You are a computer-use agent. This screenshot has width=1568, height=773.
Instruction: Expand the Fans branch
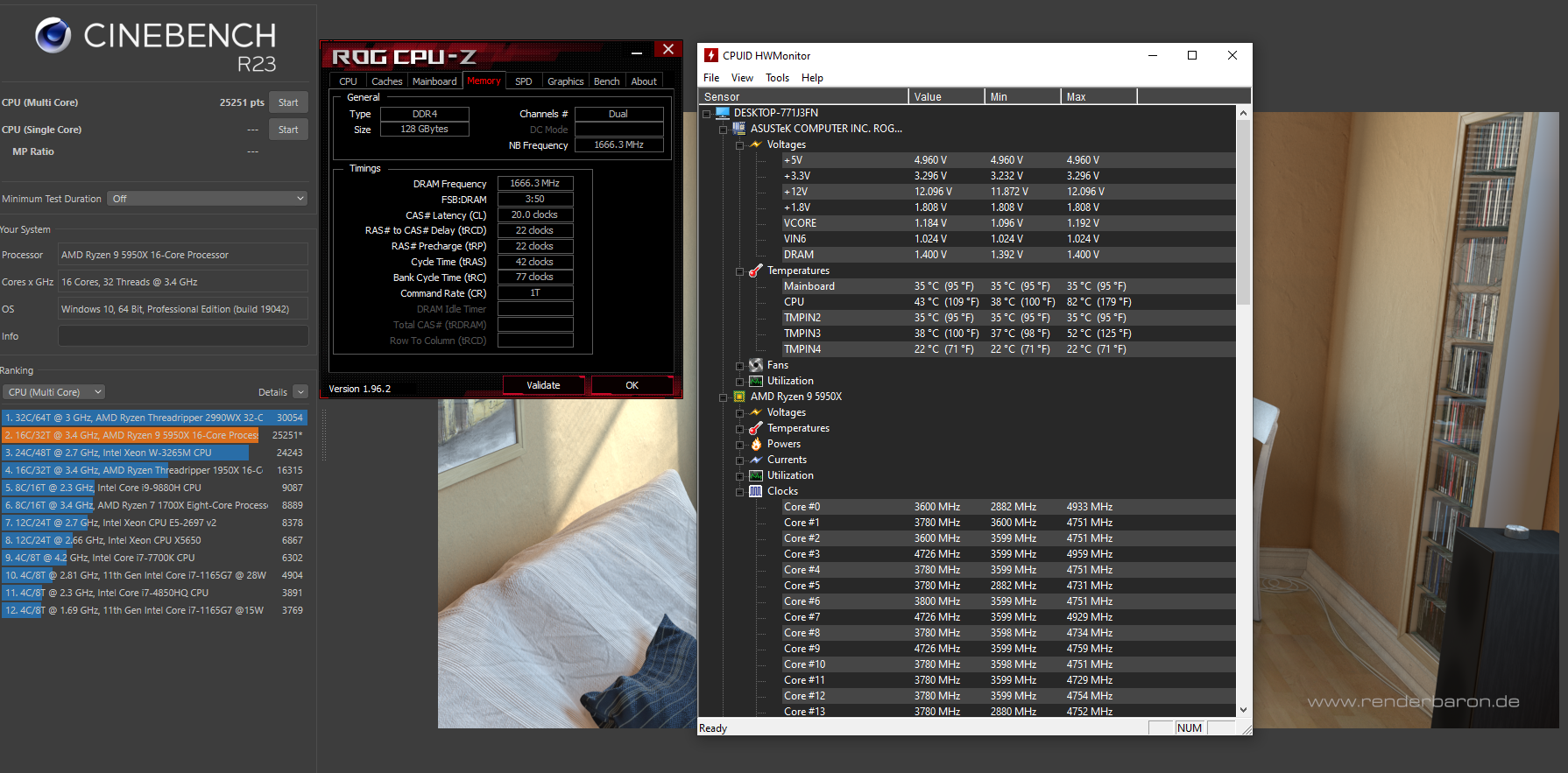[740, 366]
